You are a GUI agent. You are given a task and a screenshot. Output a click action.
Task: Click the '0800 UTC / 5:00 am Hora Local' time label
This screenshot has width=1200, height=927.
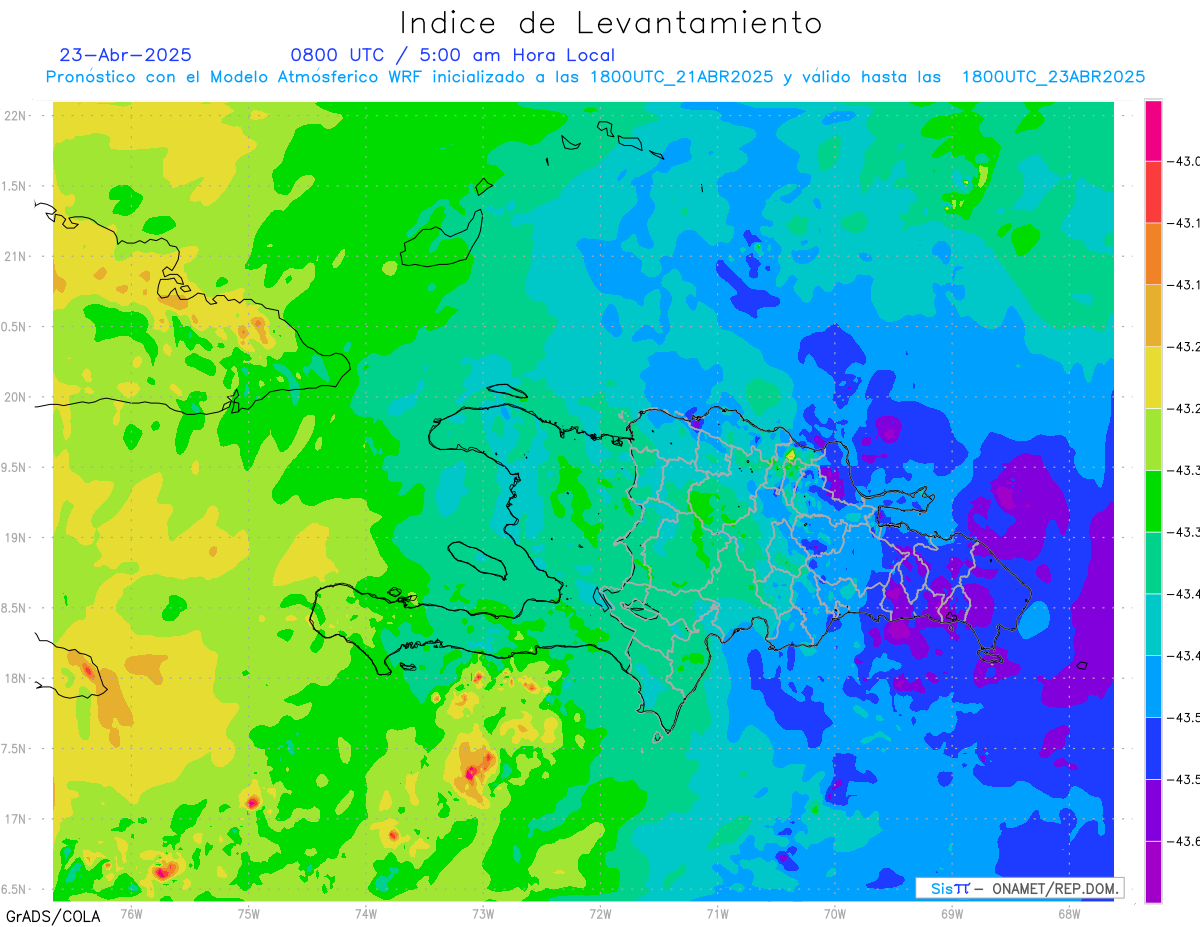click(453, 55)
